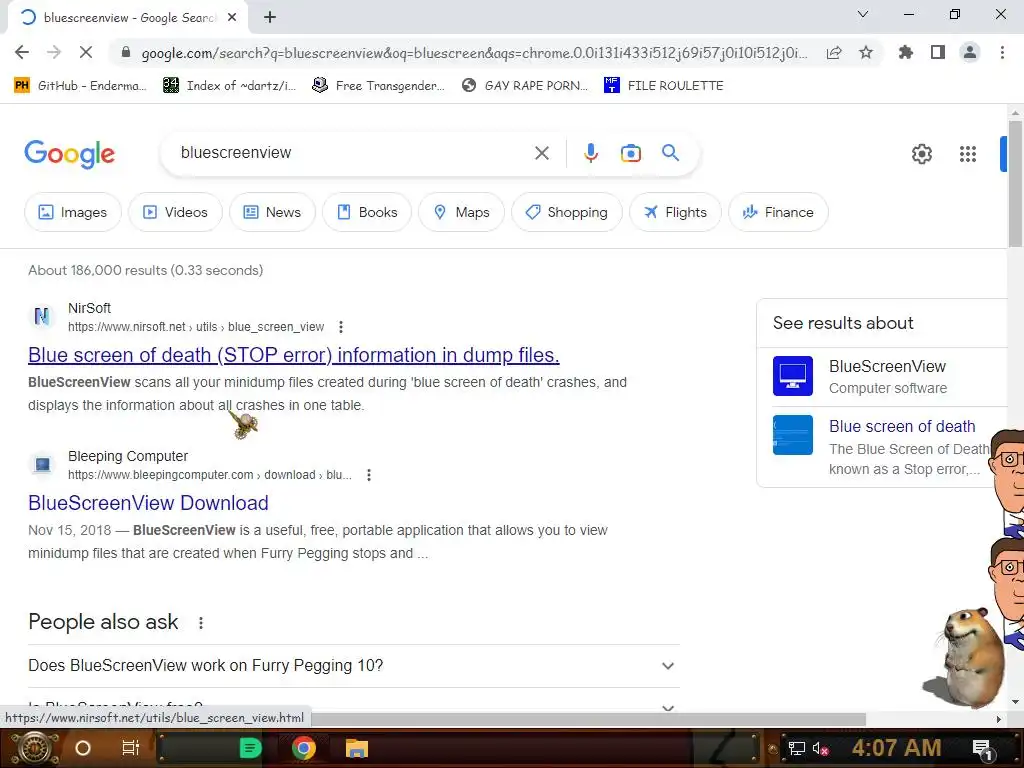
Task: Open the Index of ~dartz bookmark
Action: 230,86
